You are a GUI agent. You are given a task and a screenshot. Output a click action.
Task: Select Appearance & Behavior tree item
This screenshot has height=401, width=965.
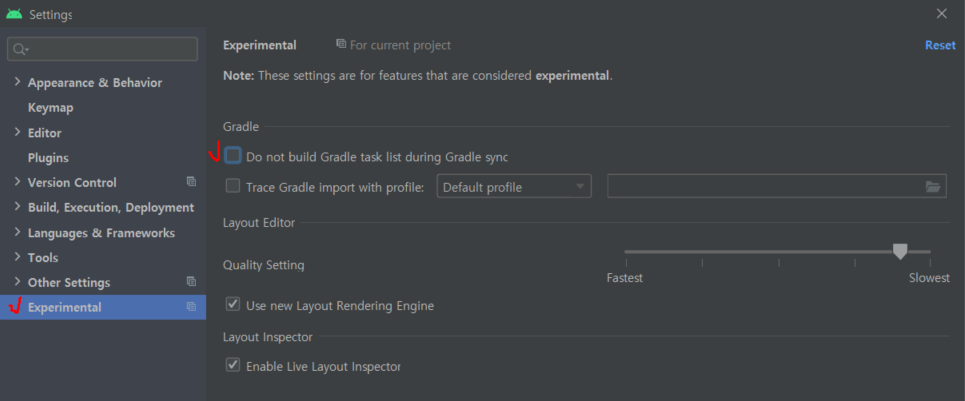(x=95, y=82)
